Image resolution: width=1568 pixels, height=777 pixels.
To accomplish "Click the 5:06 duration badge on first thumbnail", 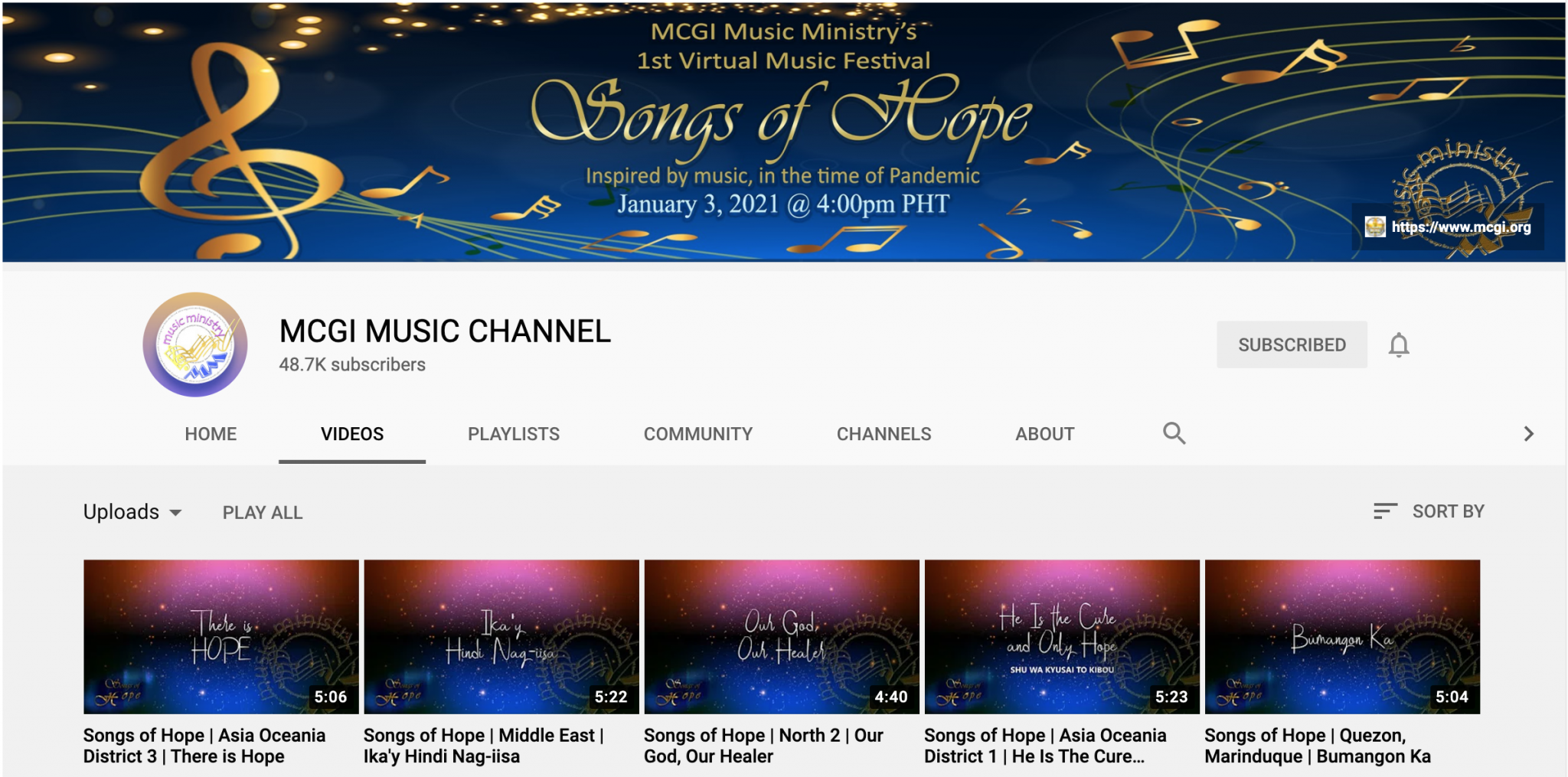I will tap(331, 697).
